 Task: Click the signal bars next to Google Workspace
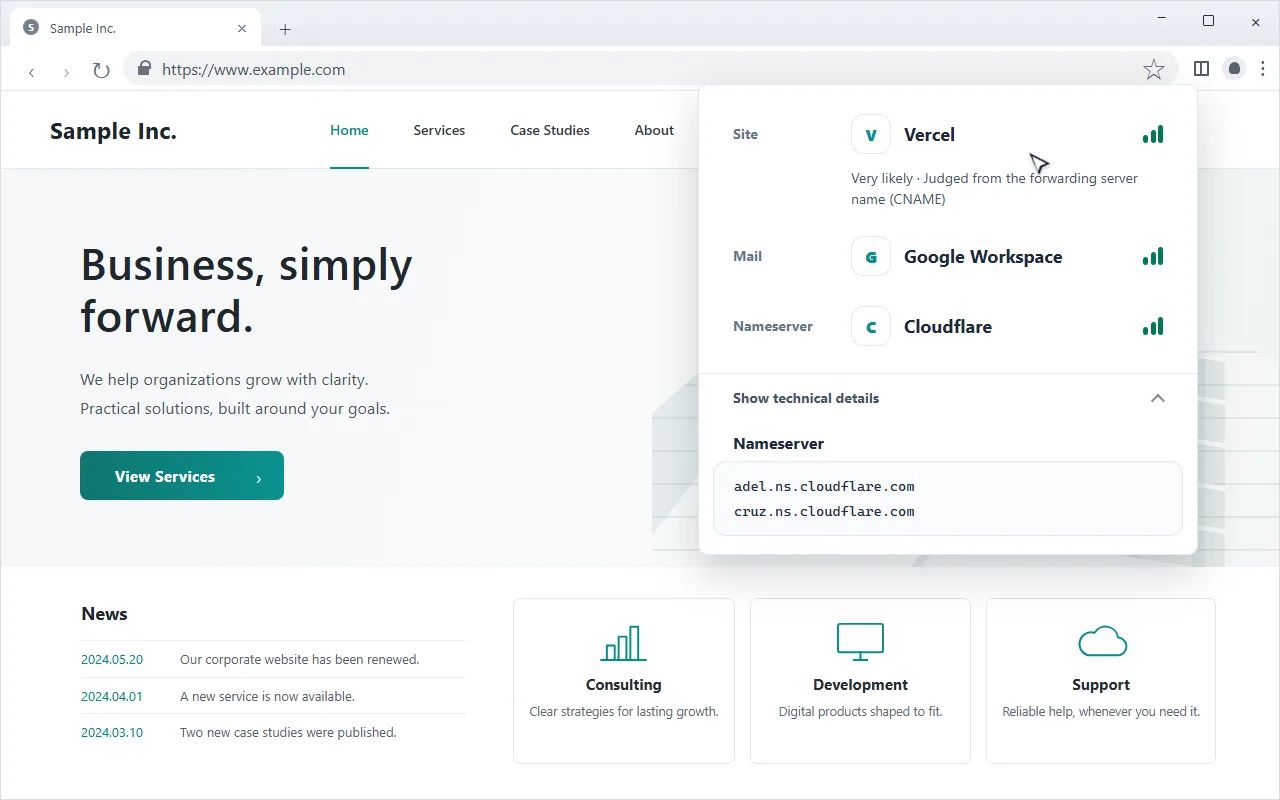(x=1153, y=256)
